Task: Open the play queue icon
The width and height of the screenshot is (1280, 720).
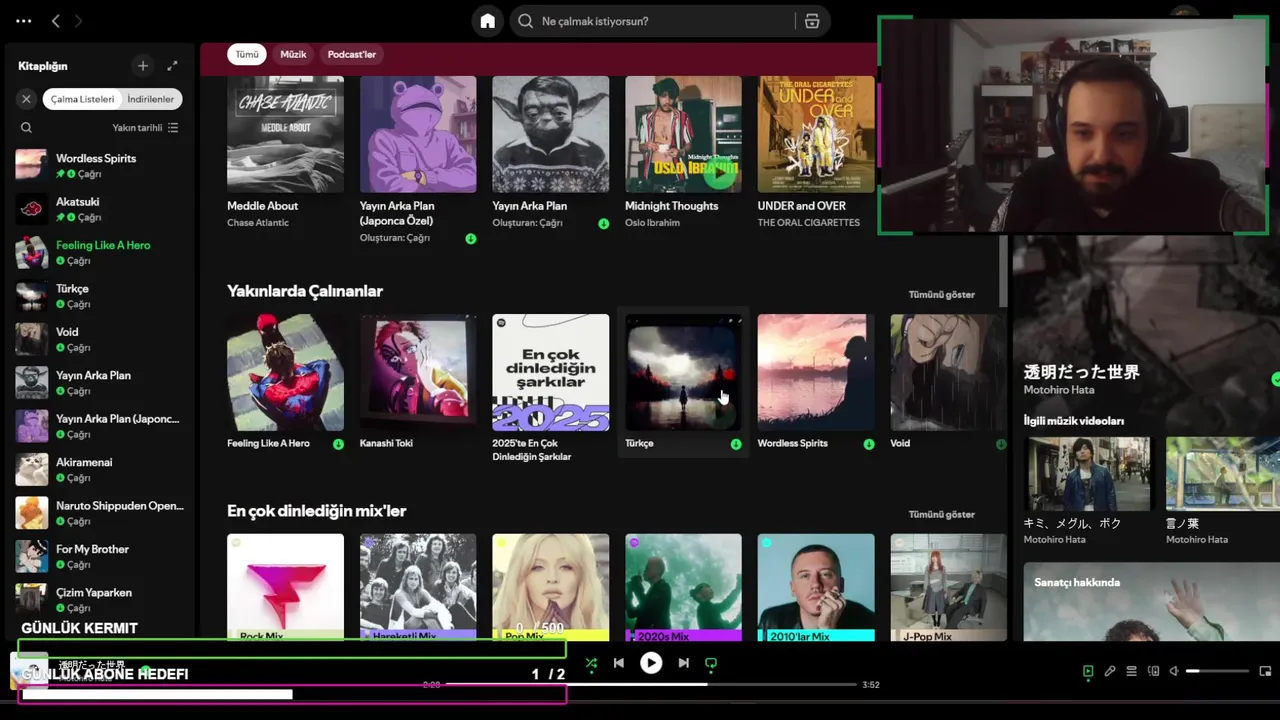Action: pos(1132,671)
